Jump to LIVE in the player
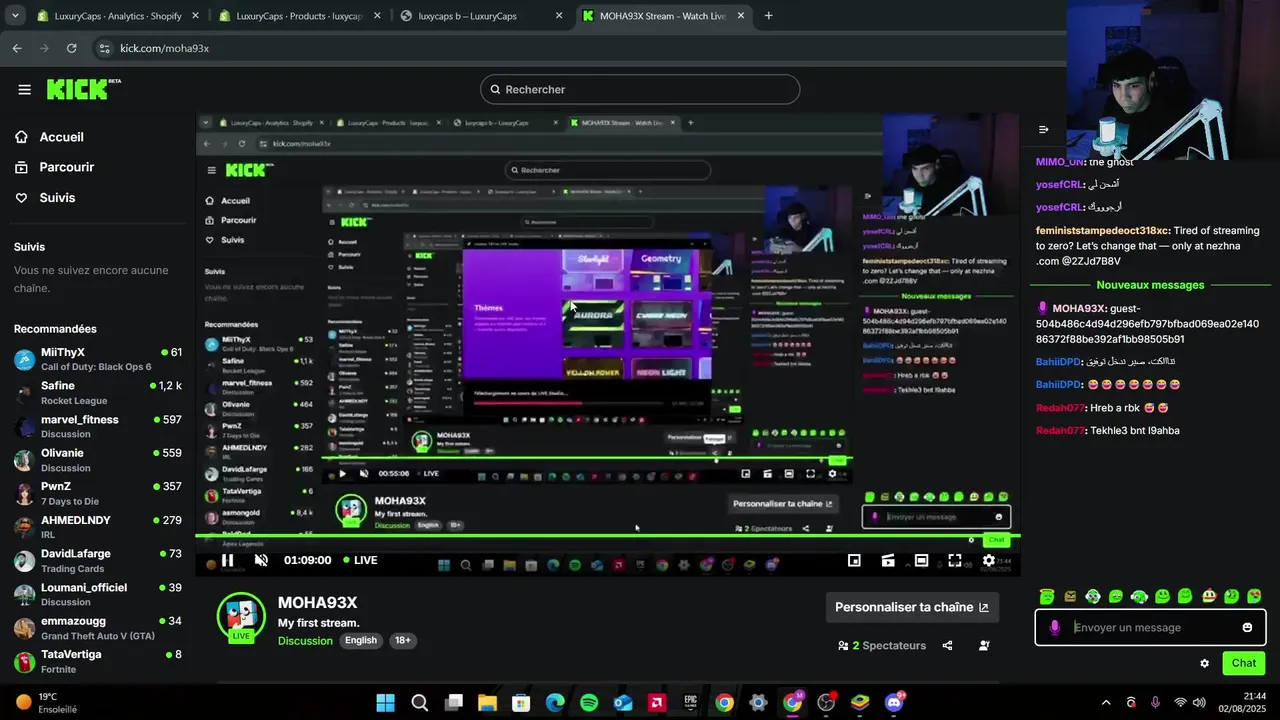 click(360, 560)
